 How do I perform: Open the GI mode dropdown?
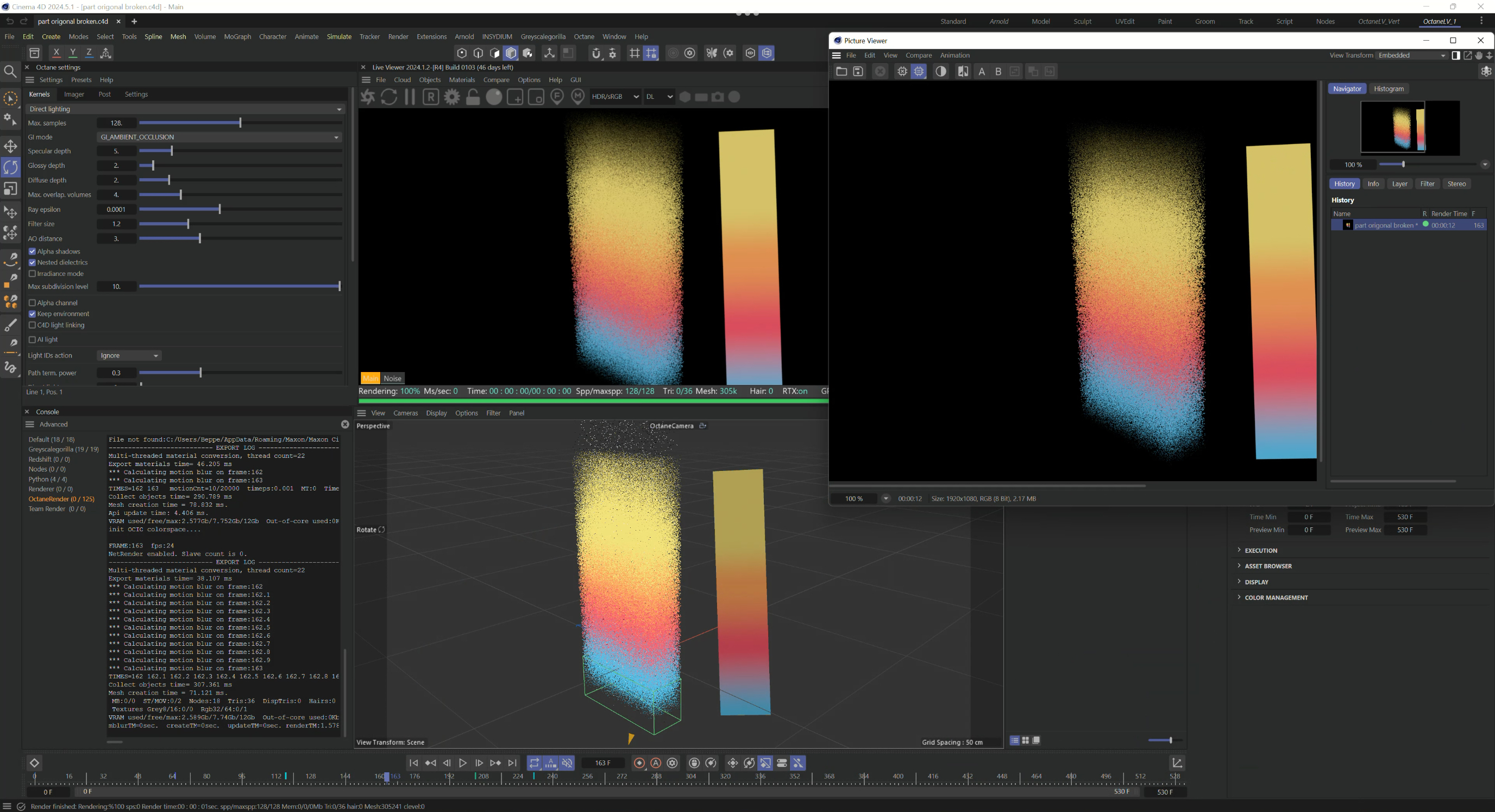(219, 137)
